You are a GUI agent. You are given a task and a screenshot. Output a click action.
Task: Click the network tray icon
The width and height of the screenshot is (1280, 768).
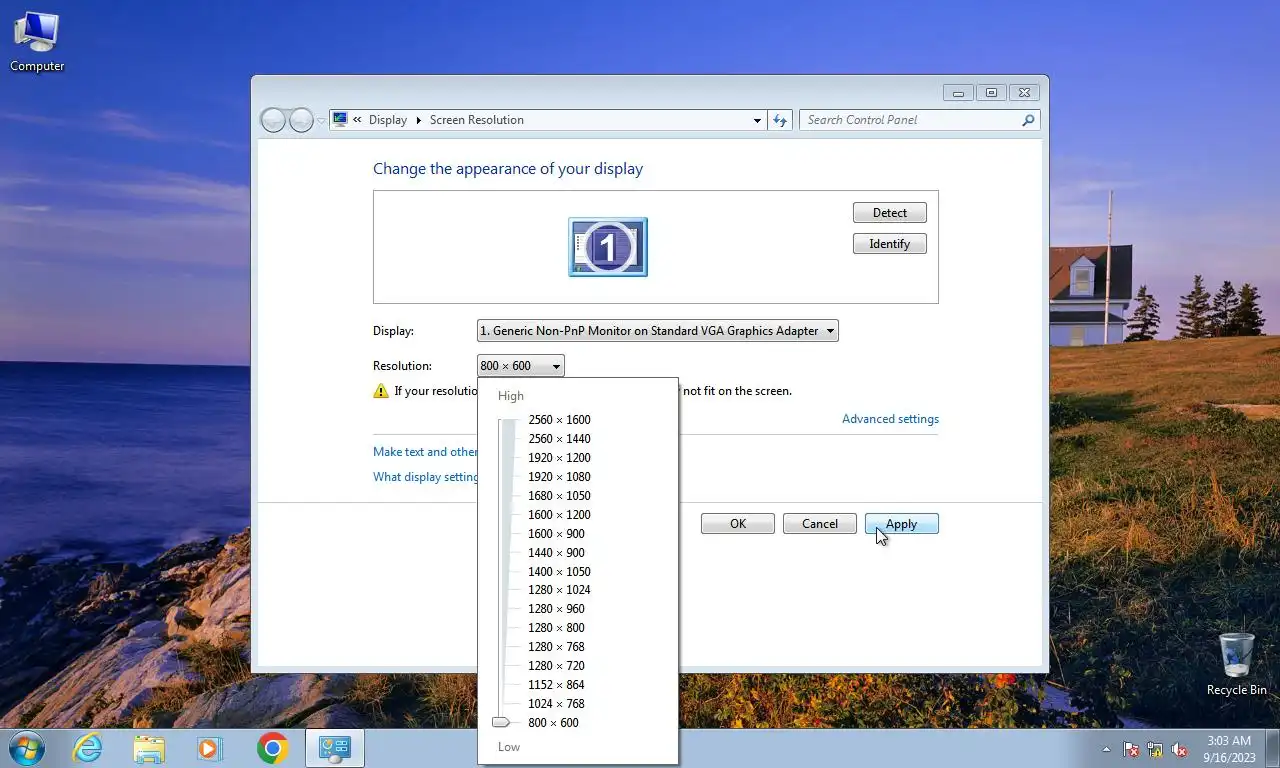point(1155,749)
